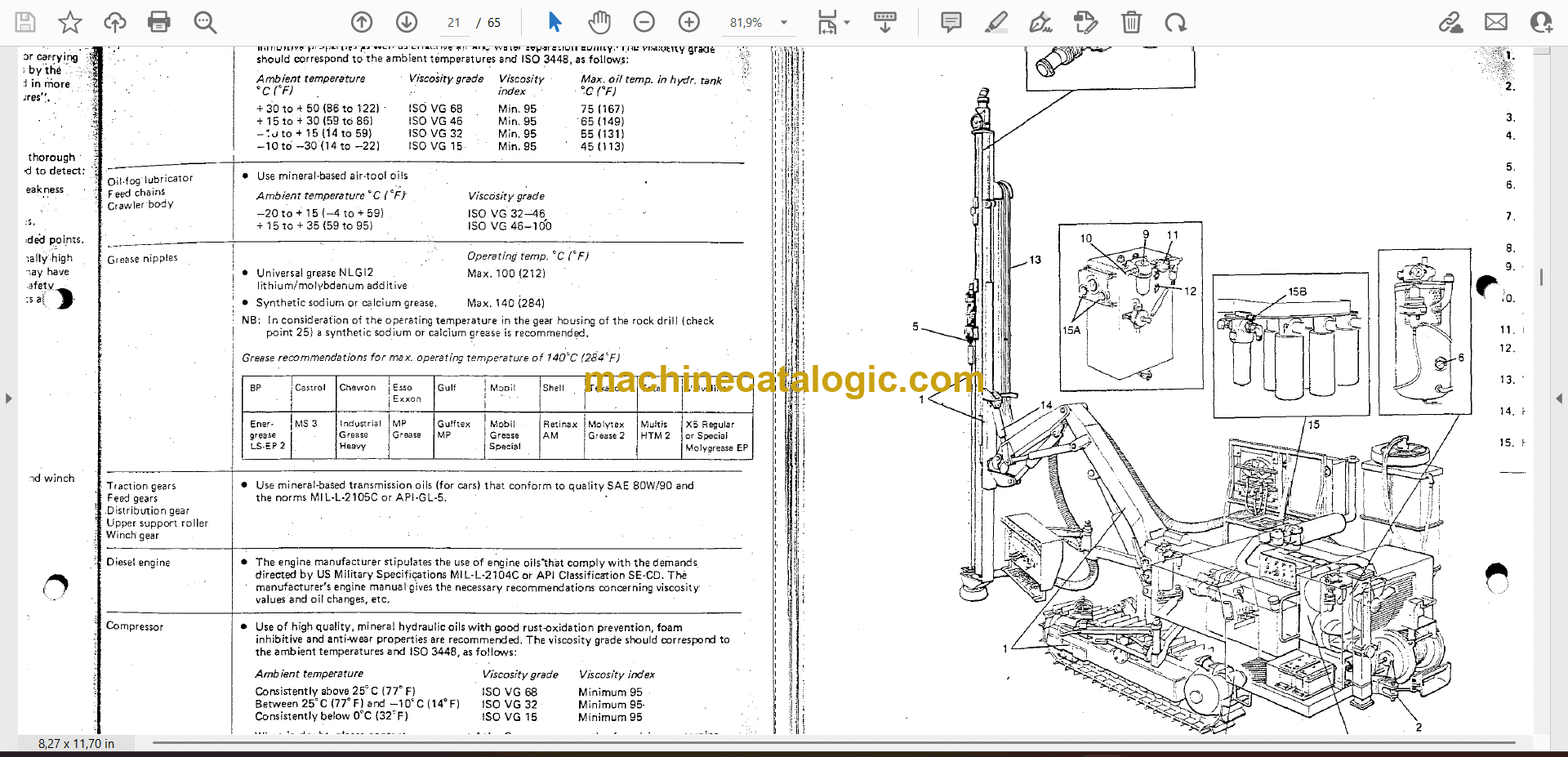Image resolution: width=1568 pixels, height=757 pixels.
Task: Rotate the page with the circular arrow icon
Action: (x=1176, y=22)
